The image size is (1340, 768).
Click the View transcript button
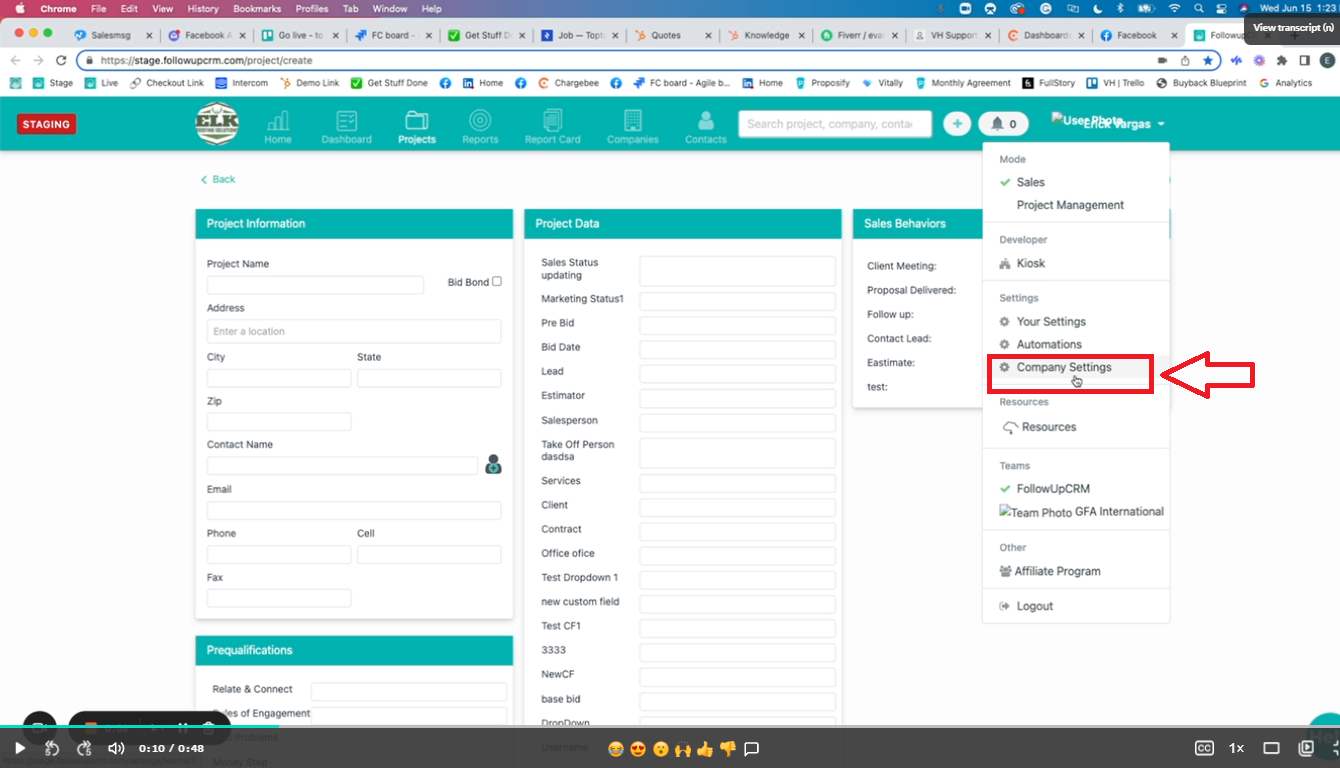(x=1292, y=28)
